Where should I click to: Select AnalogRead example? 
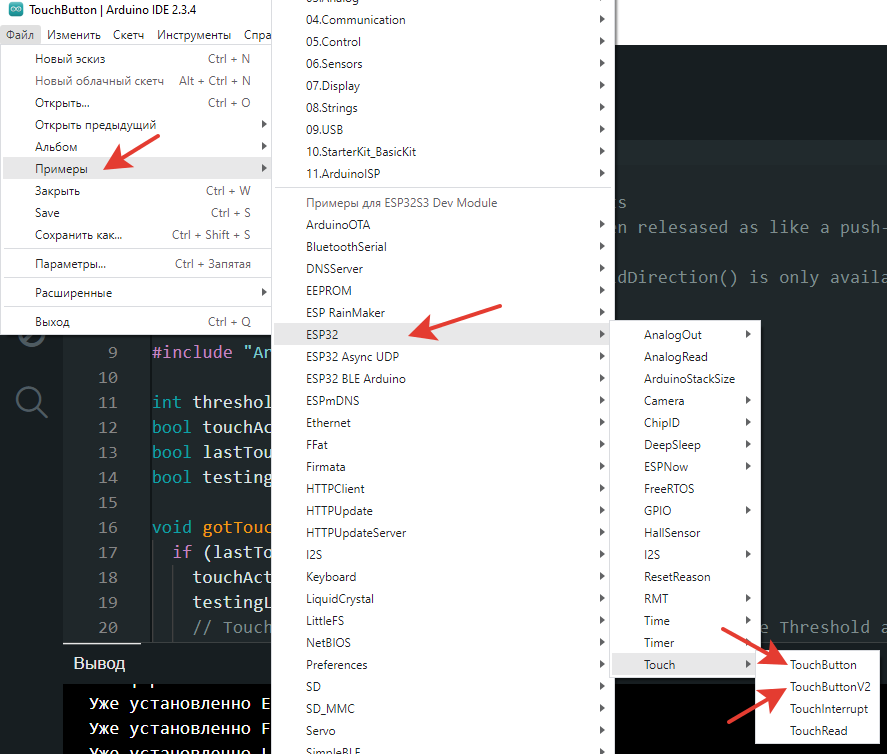685,357
